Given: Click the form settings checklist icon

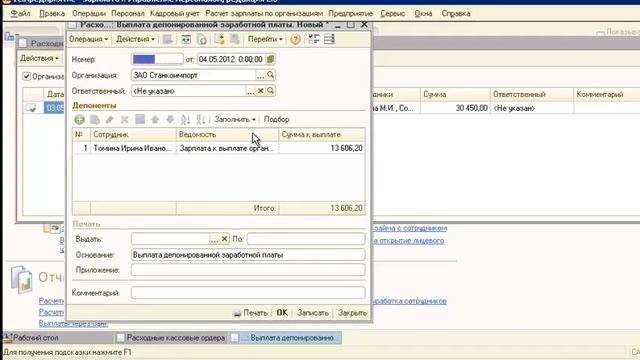Looking at the screenshot, I should pyautogui.click(x=313, y=39).
